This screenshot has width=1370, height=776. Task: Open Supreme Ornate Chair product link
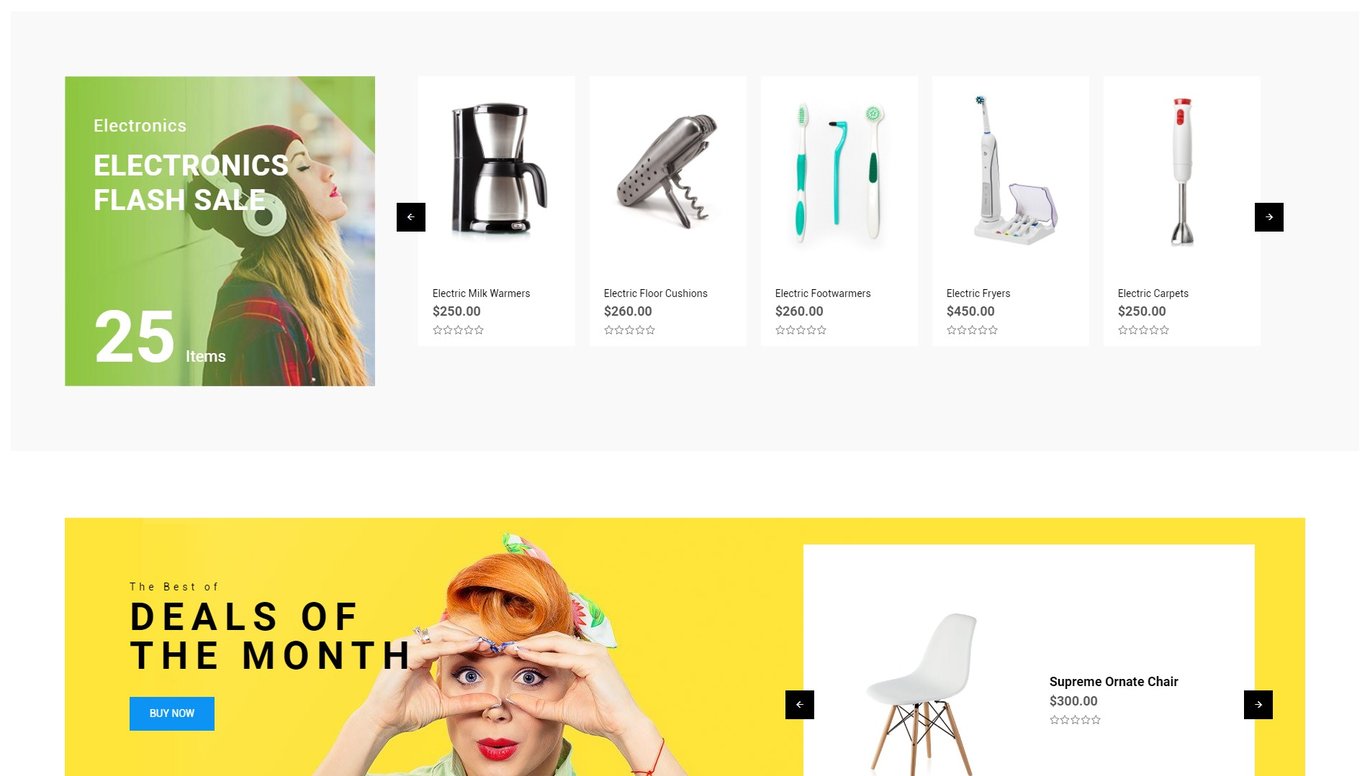tap(1114, 682)
